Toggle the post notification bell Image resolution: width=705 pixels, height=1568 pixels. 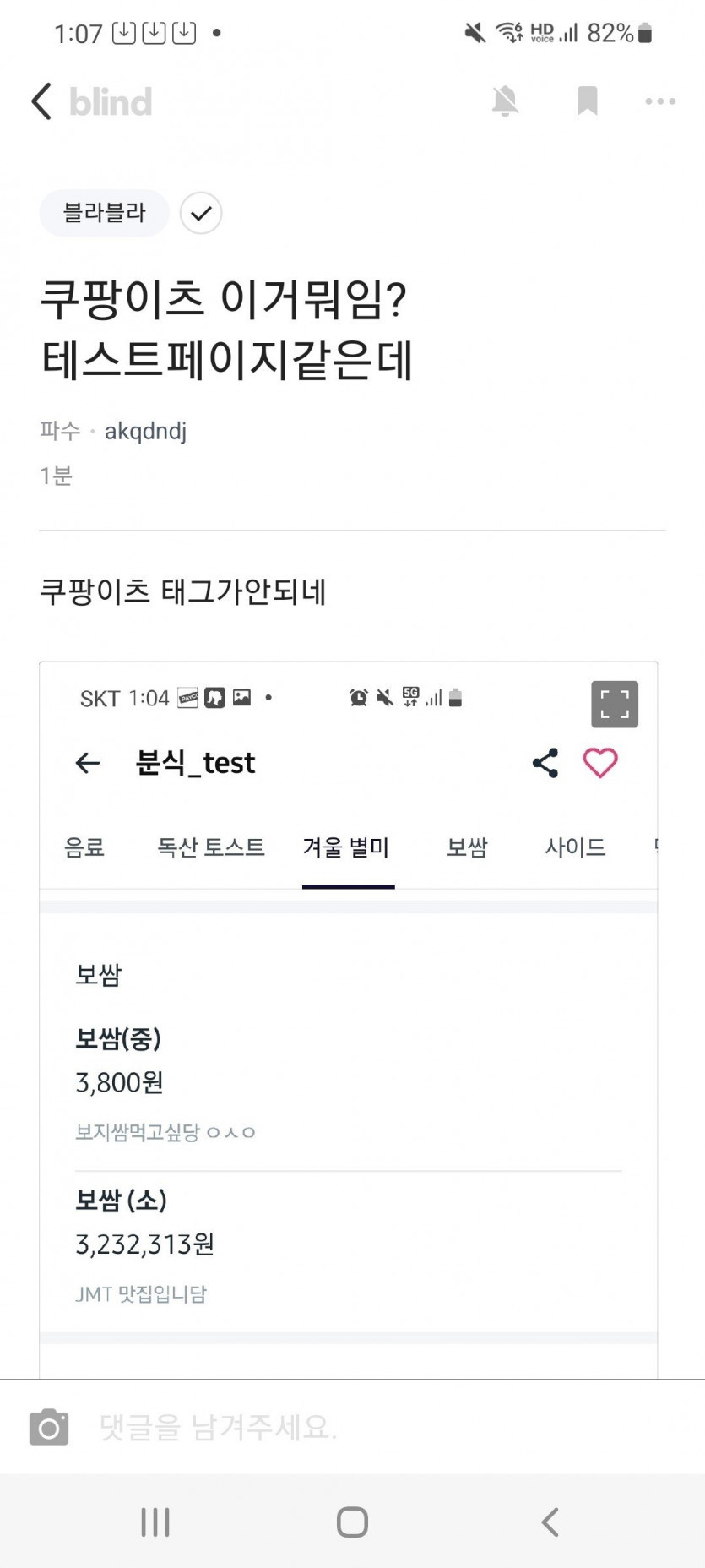(x=505, y=101)
